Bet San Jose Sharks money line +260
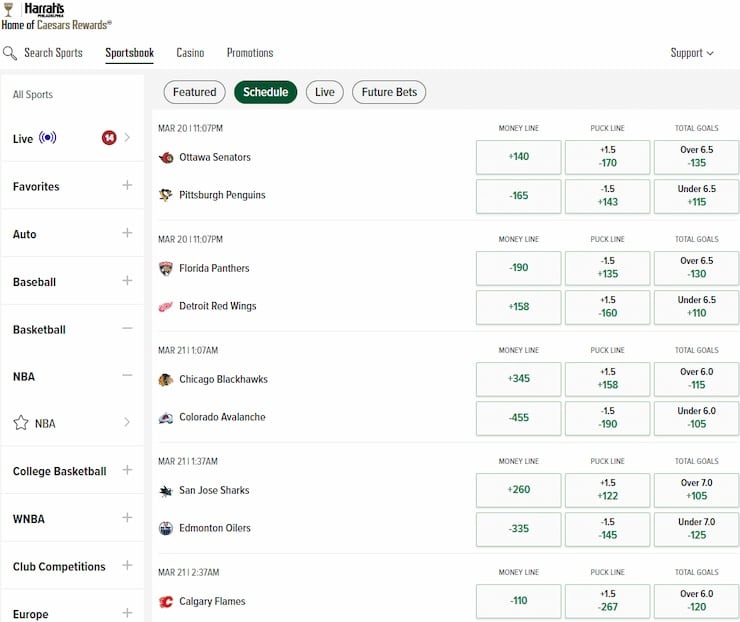 518,490
